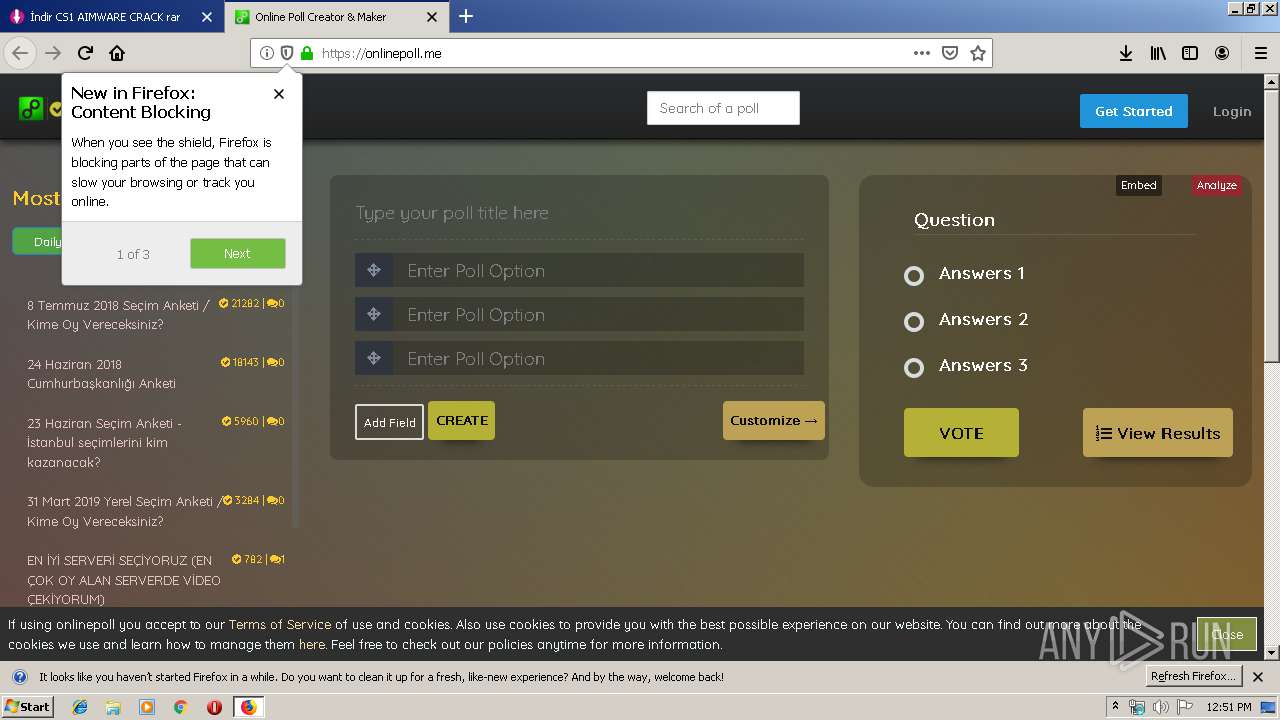This screenshot has height=720, width=1280.
Task: Open the 8 Temmuz 2018 Seçim Anketi poll
Action: point(119,315)
